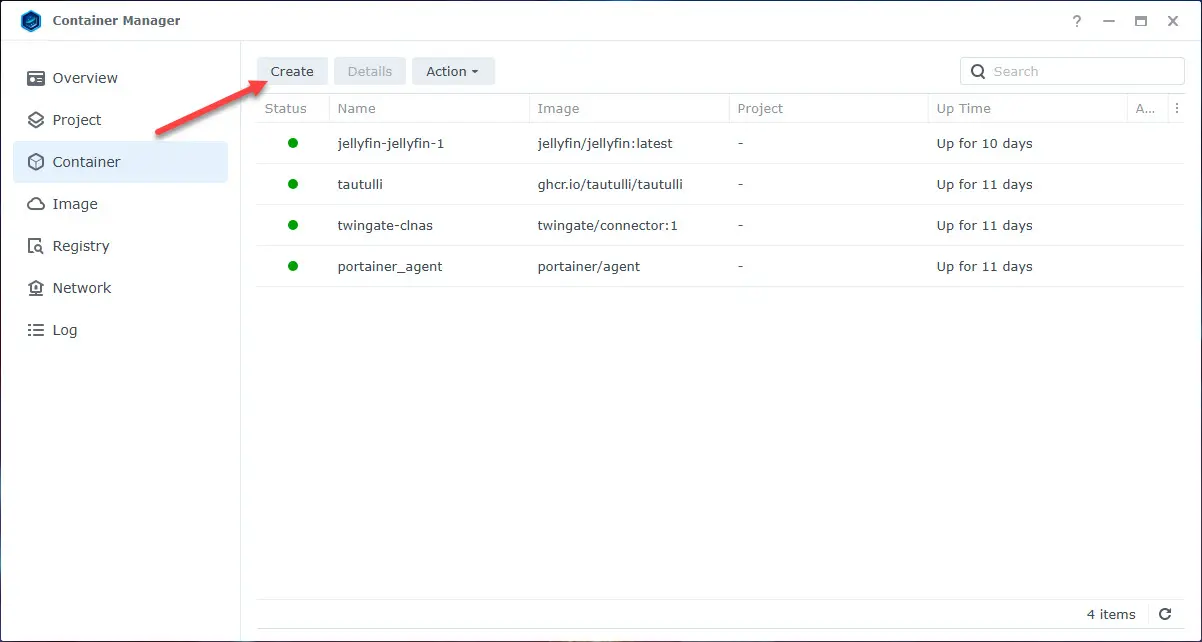Click the Container Manager app logo
1202x642 pixels.
tap(31, 21)
